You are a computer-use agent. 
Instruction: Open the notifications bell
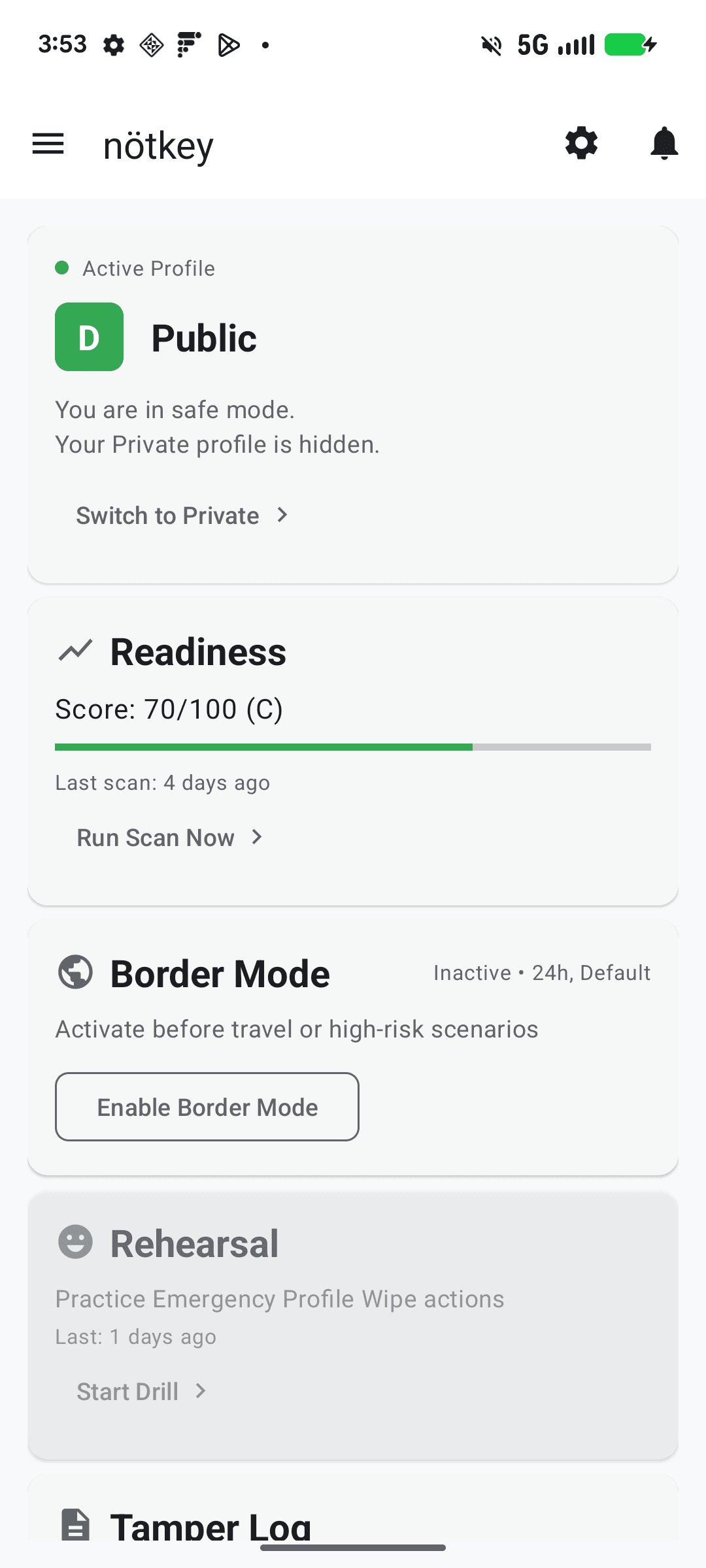[x=664, y=143]
